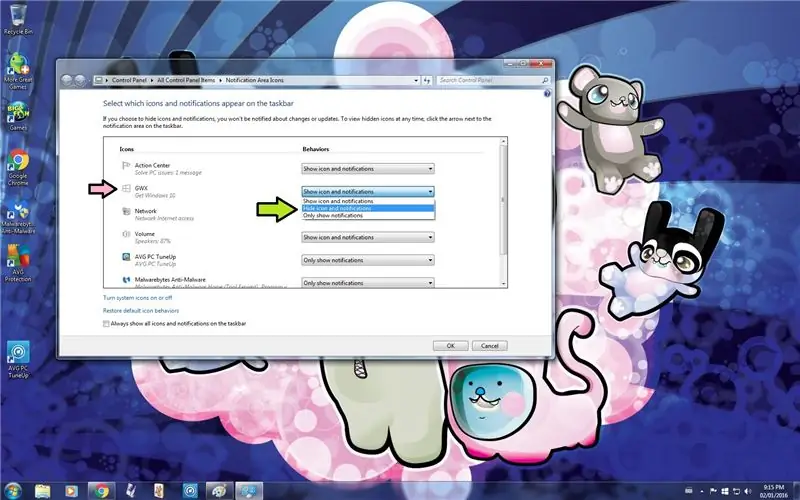This screenshot has width=800, height=500.
Task: Click the GWX Windows logo icon
Action: point(126,189)
